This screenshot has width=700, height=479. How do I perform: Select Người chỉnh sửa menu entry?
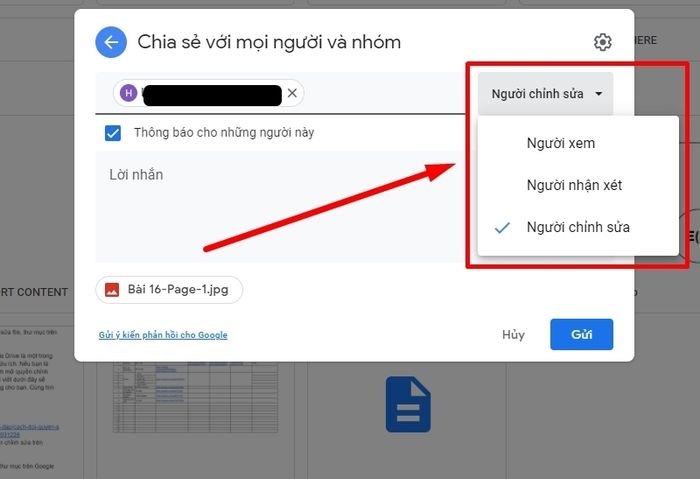(578, 227)
